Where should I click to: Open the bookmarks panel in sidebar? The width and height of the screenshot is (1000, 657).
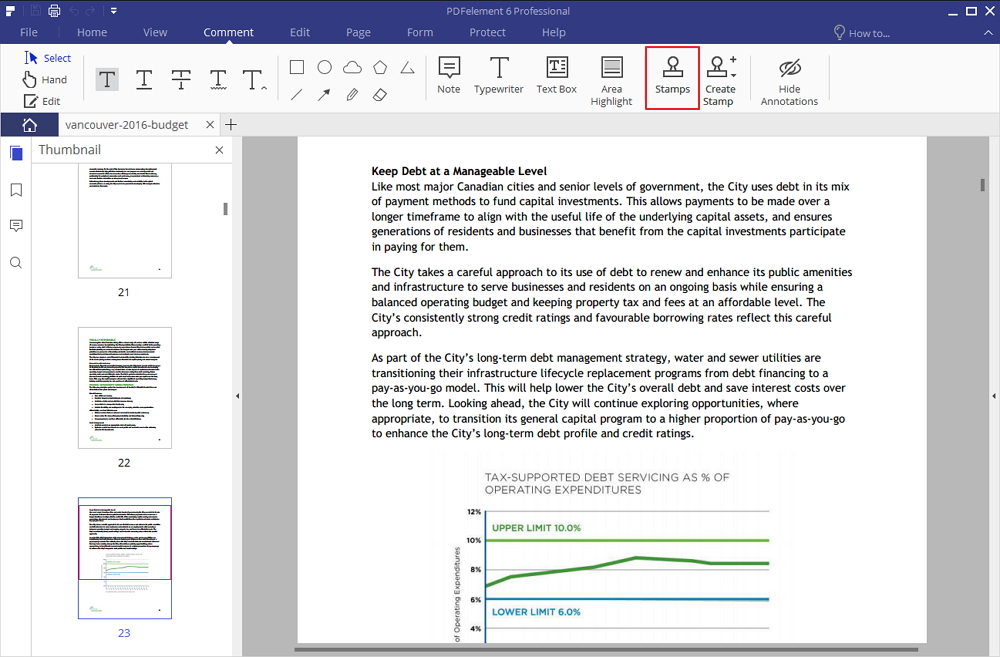[x=15, y=190]
